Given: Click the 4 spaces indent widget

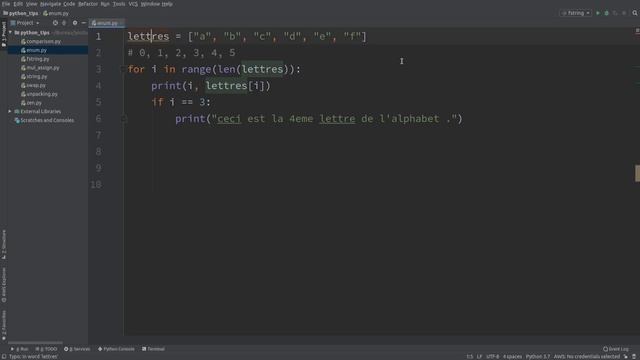Looking at the screenshot, I should 512,357.
